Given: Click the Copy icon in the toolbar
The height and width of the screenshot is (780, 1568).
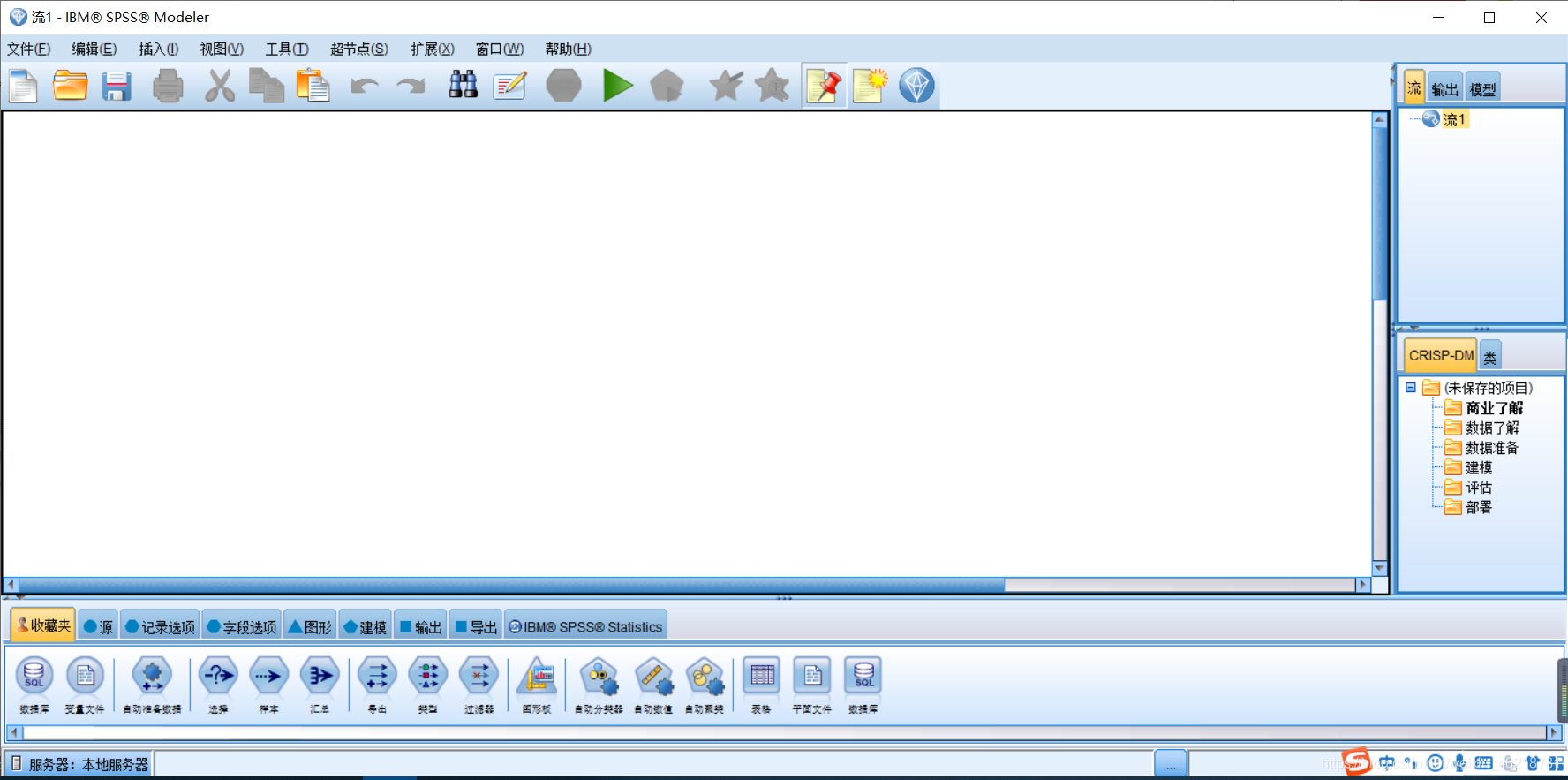Looking at the screenshot, I should (266, 86).
